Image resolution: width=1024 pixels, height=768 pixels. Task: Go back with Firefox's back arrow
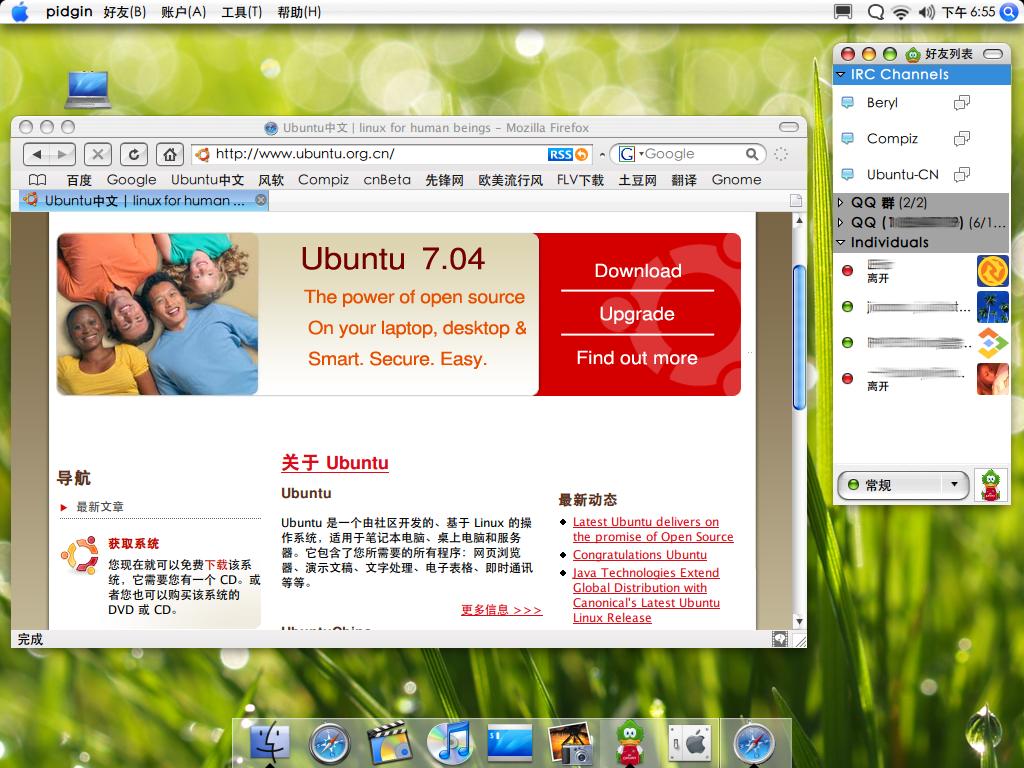pyautogui.click(x=37, y=154)
